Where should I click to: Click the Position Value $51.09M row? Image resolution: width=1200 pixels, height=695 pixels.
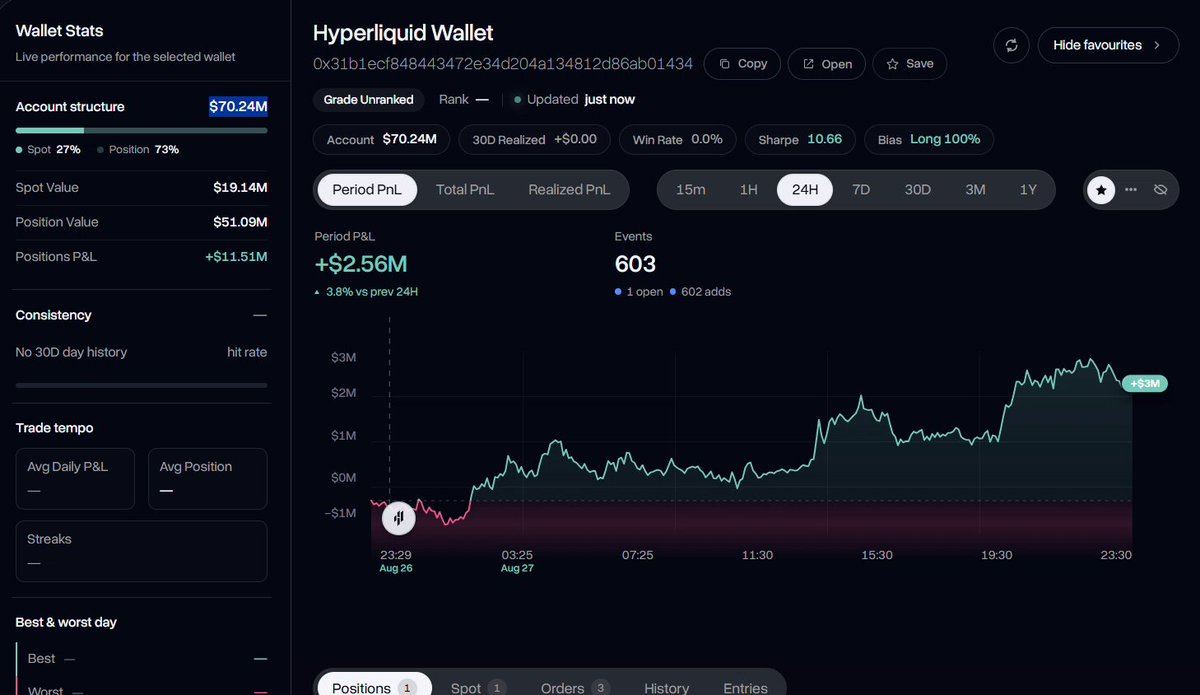(141, 222)
